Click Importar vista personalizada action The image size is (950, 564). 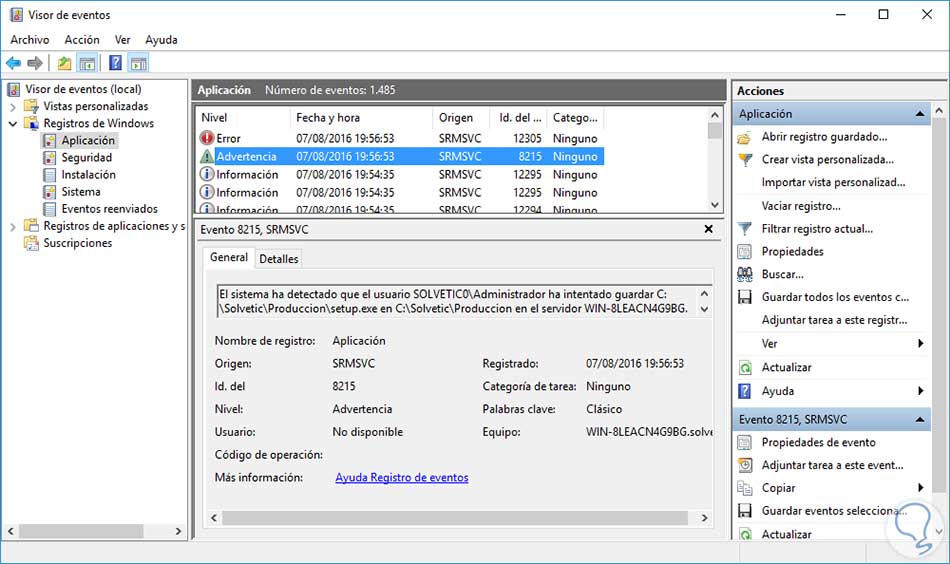click(x=833, y=182)
